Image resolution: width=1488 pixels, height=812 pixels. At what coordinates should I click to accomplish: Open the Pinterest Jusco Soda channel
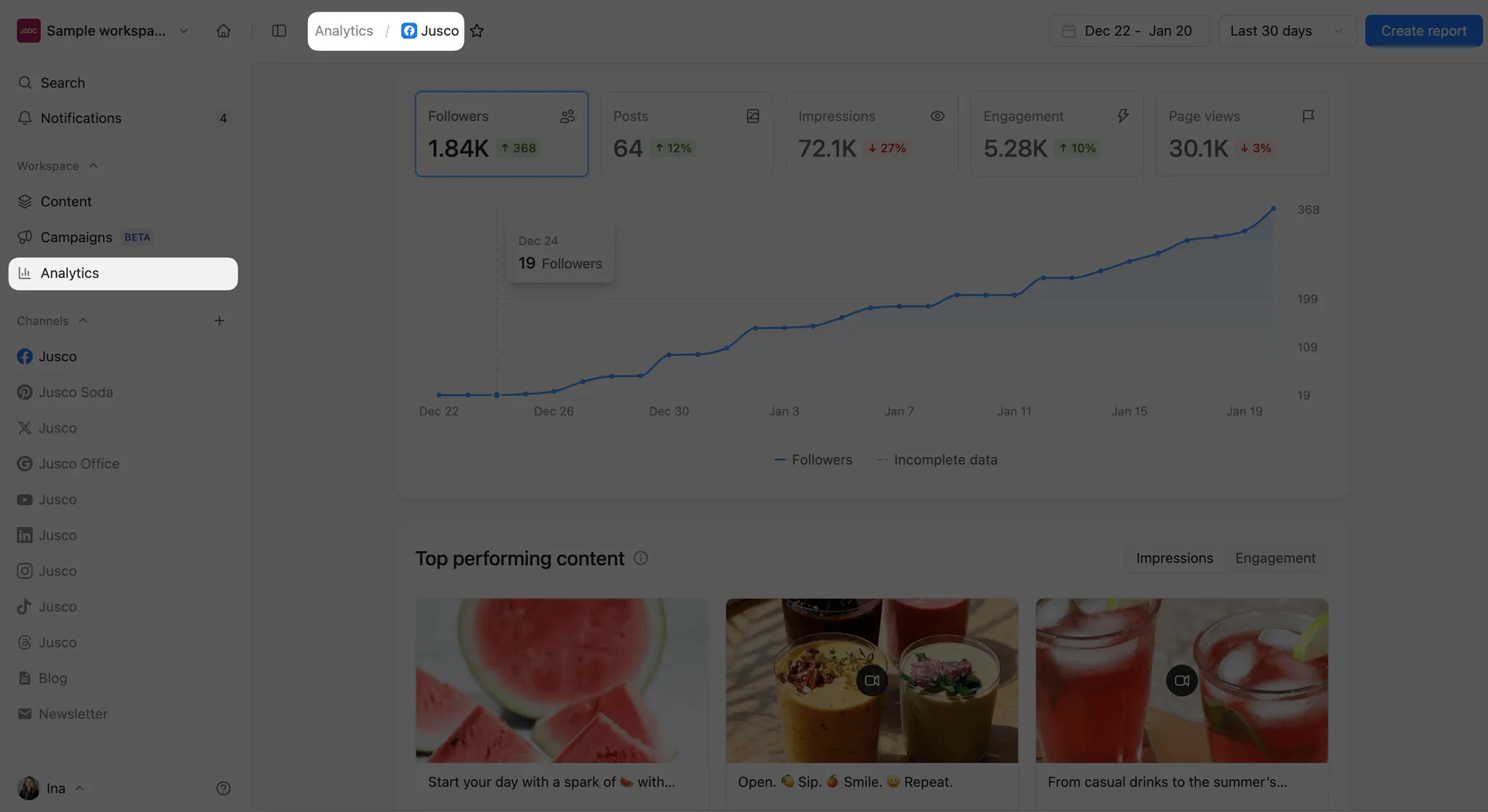(x=76, y=392)
